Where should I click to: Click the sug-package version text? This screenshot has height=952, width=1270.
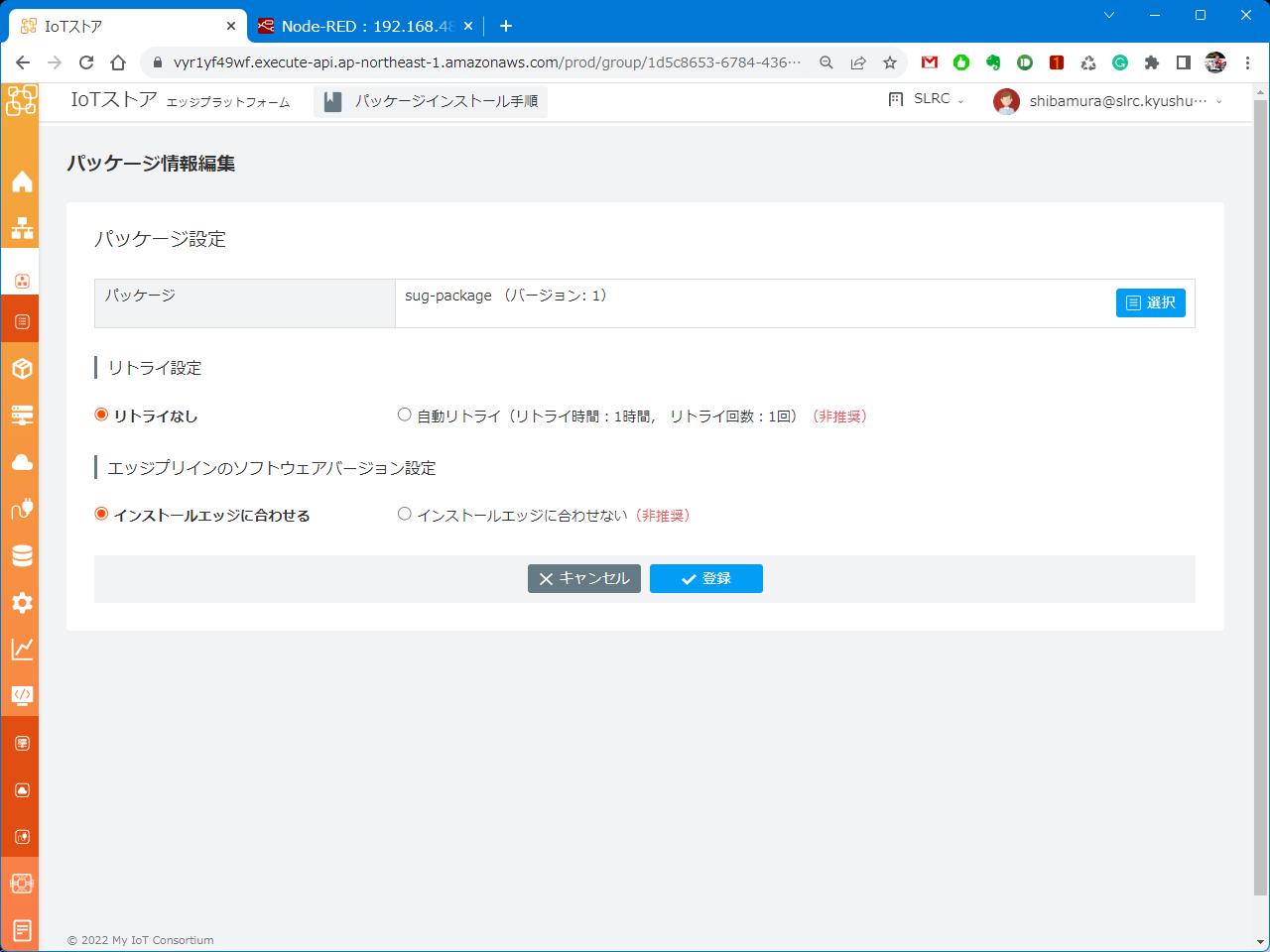coord(506,296)
